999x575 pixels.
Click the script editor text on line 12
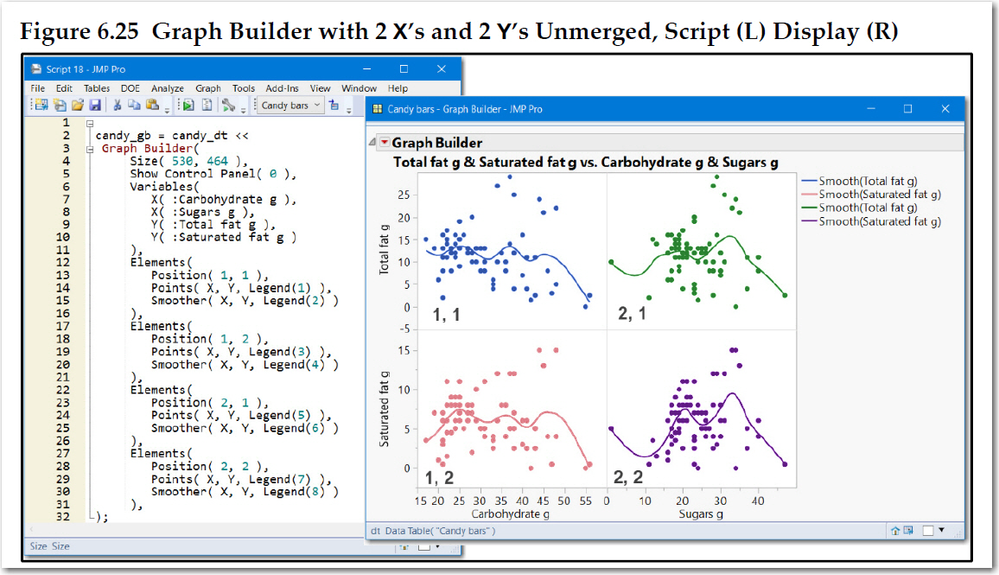pos(161,262)
